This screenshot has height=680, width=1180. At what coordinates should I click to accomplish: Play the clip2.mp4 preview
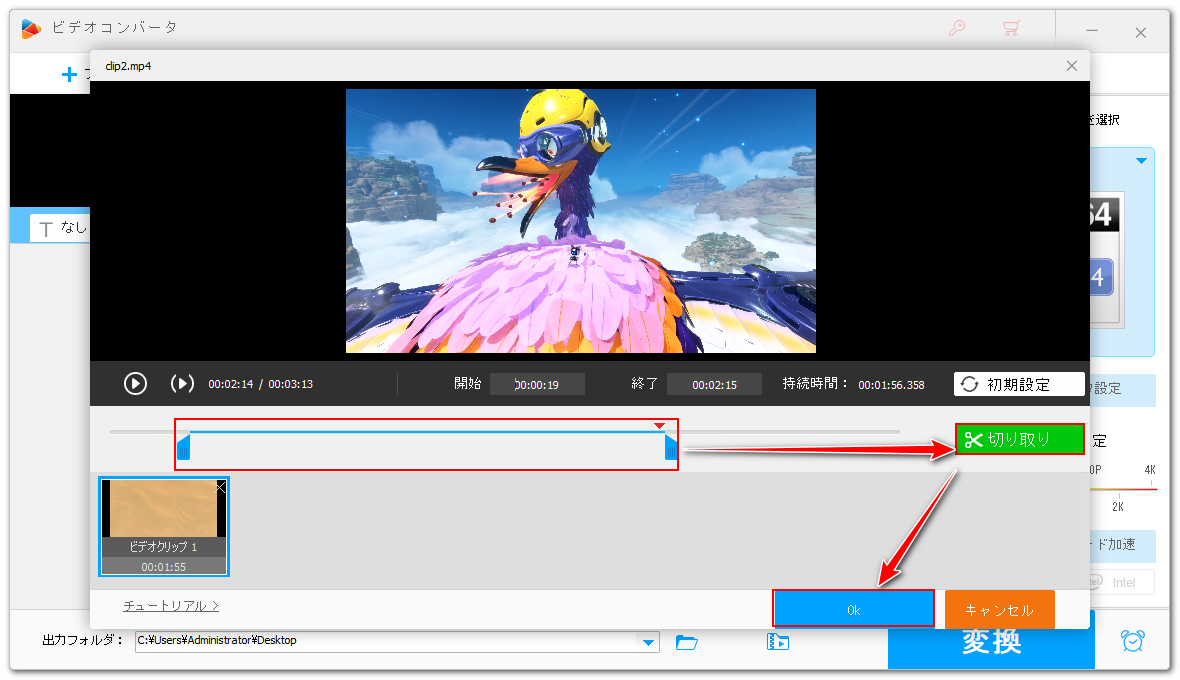[x=135, y=383]
